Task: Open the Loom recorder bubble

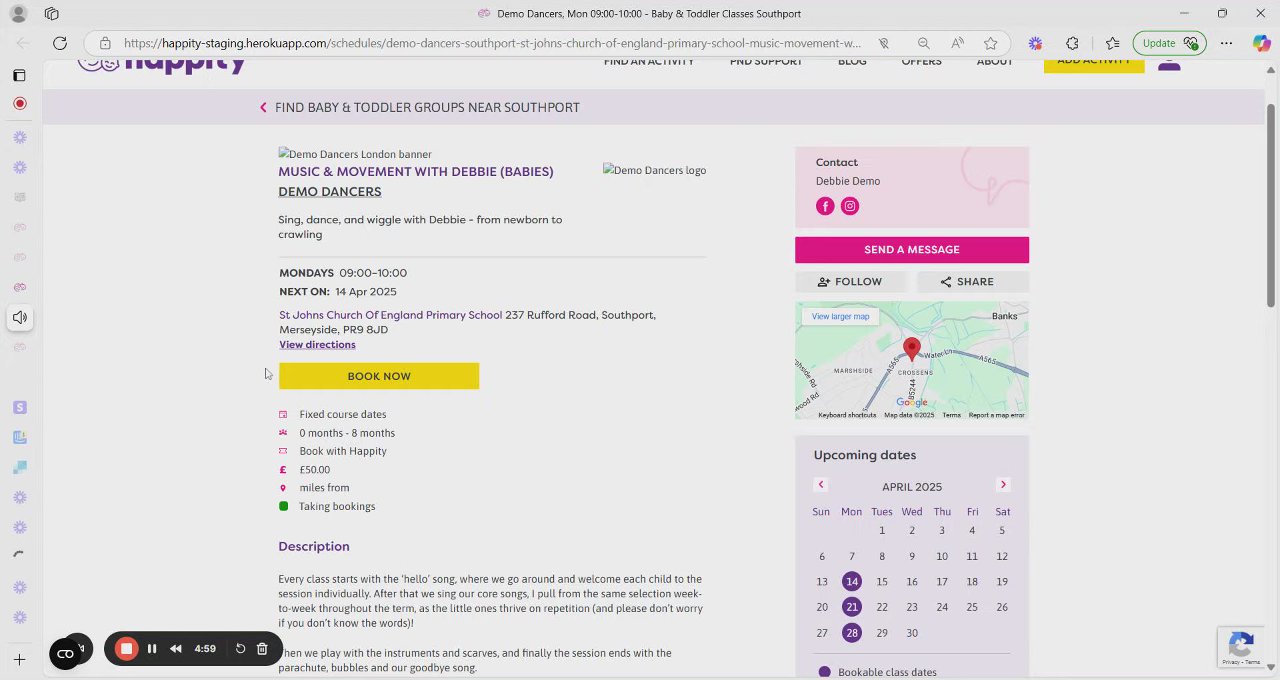Action: (x=65, y=654)
